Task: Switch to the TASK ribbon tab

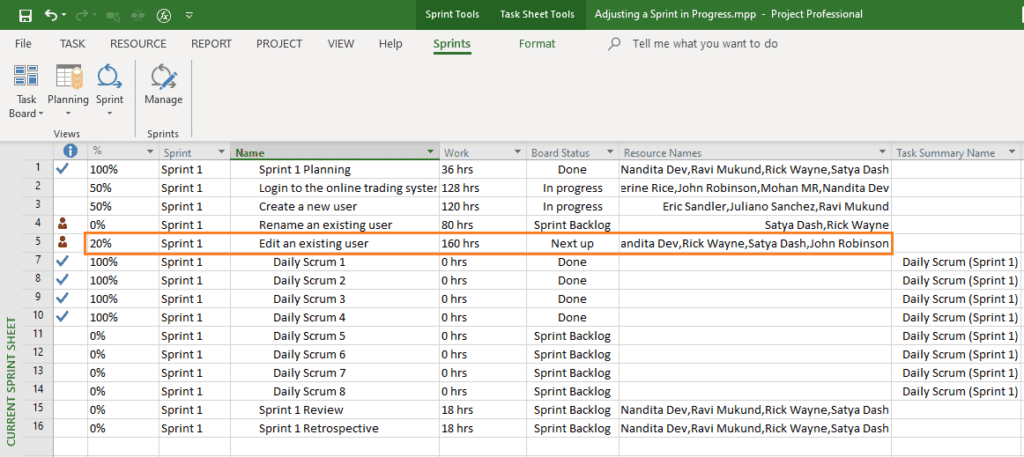Action: (72, 44)
